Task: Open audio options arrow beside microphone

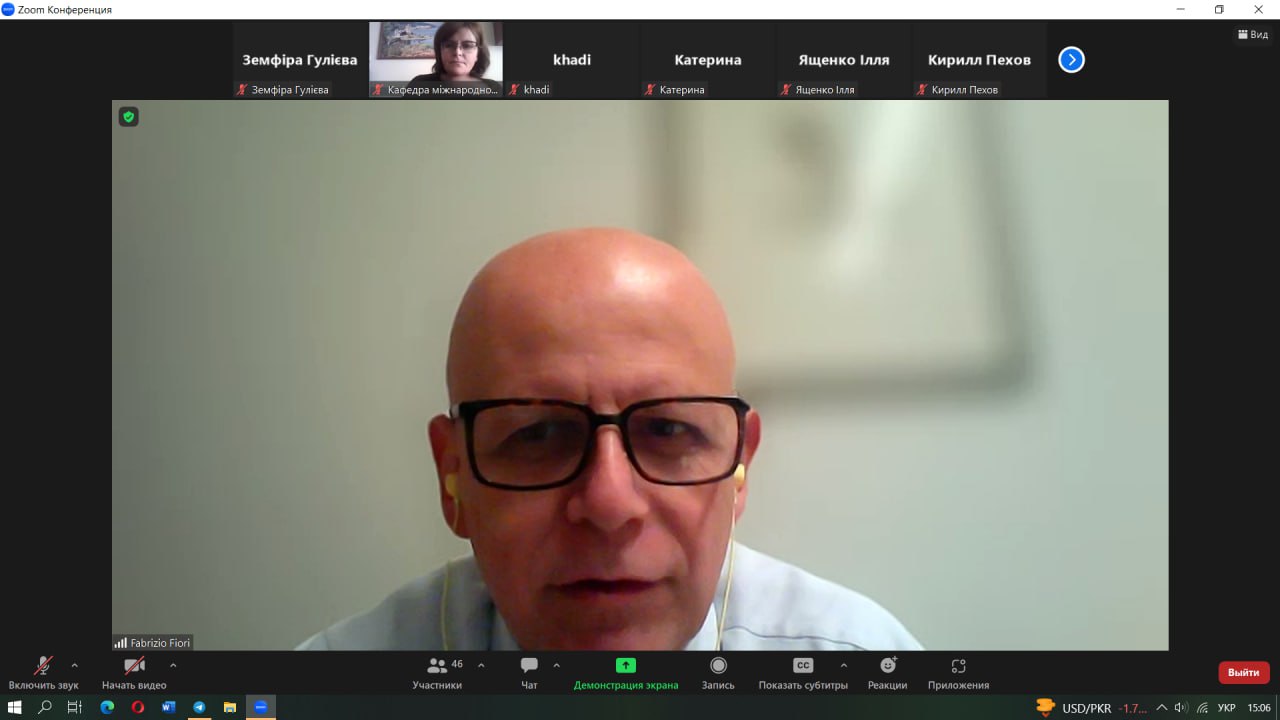Action: (74, 665)
